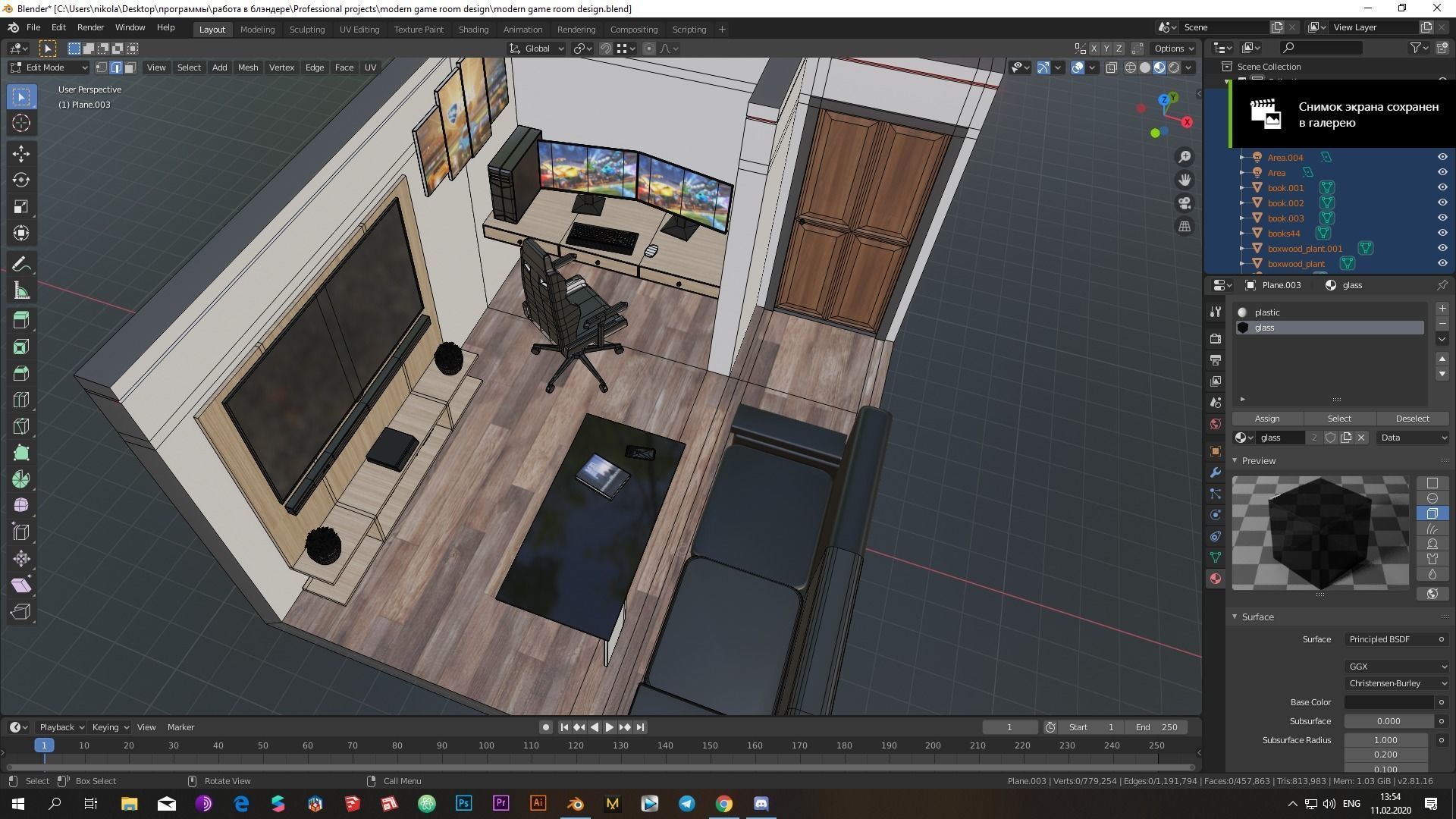The image size is (1456, 819).
Task: Hide book.002 in the outliner
Action: point(1442,202)
